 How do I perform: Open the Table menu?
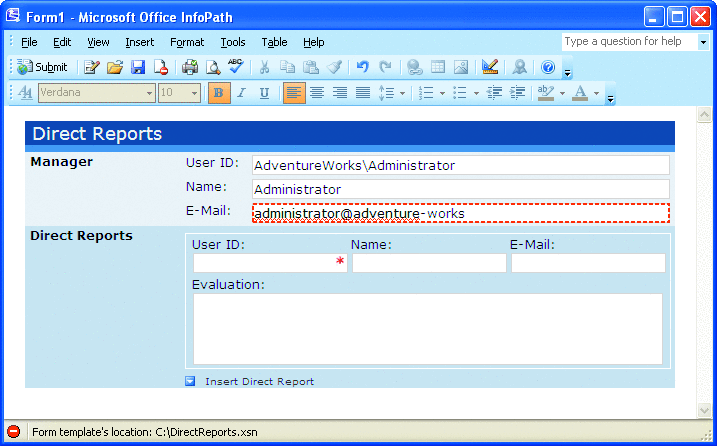pos(274,42)
